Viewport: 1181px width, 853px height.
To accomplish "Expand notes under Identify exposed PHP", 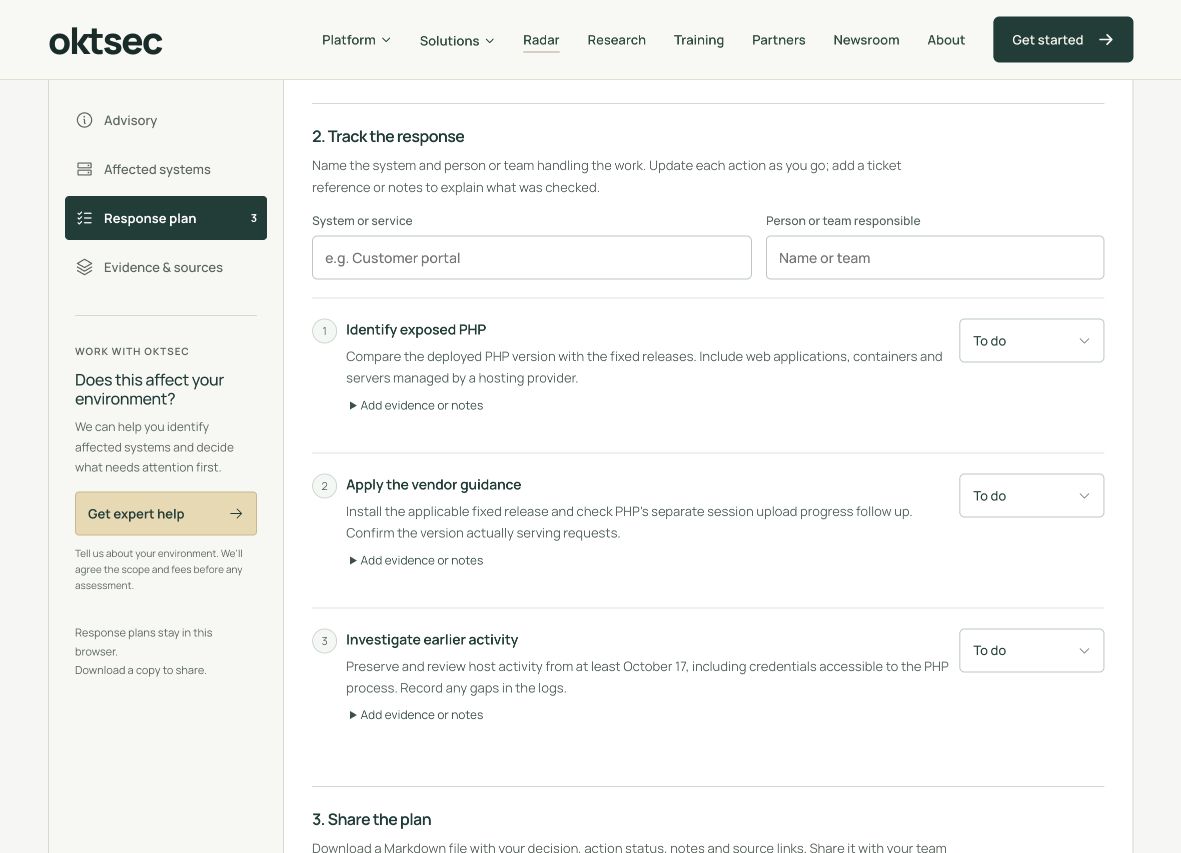I will click(x=416, y=405).
